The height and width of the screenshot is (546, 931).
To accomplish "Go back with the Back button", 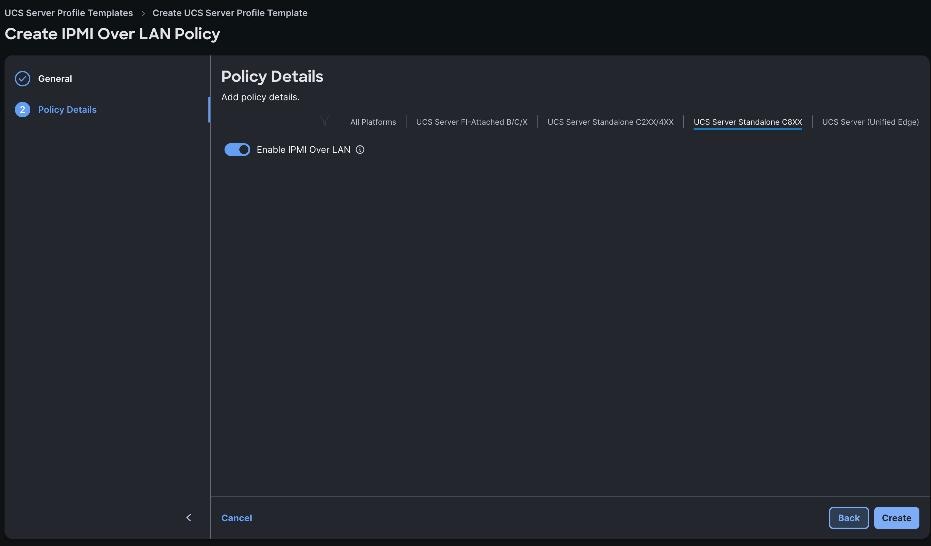I will click(848, 518).
